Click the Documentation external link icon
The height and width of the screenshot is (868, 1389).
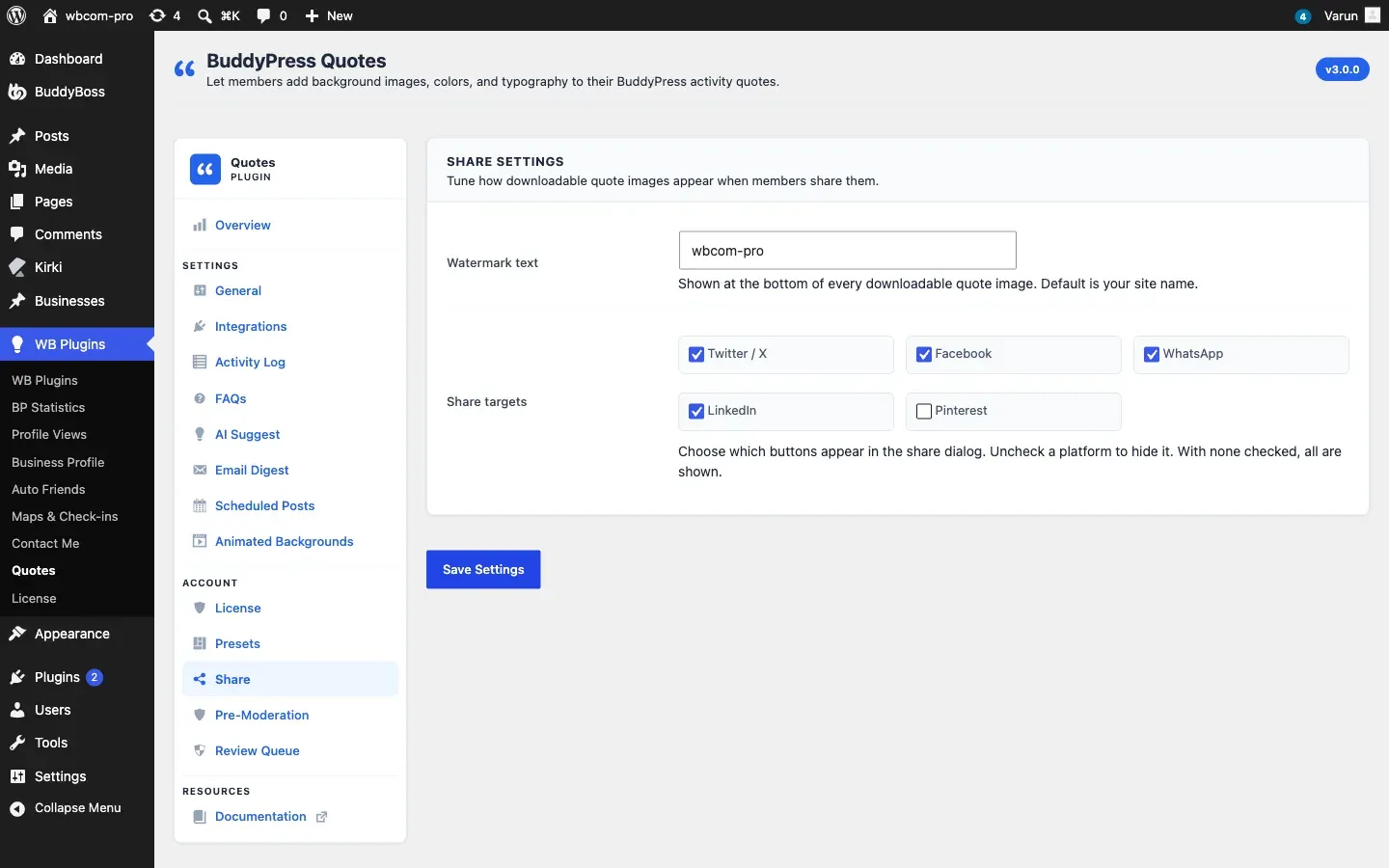(x=322, y=817)
